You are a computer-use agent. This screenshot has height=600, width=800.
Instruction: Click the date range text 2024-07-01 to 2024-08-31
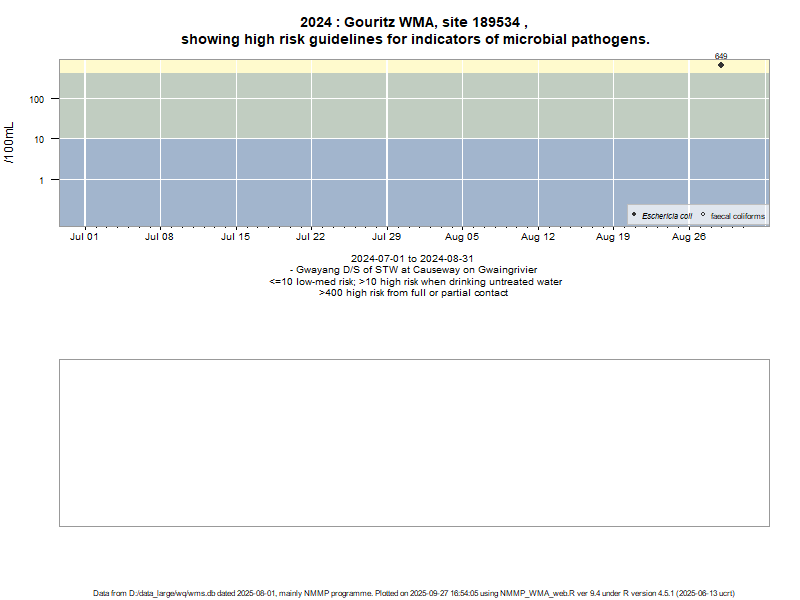tap(412, 259)
